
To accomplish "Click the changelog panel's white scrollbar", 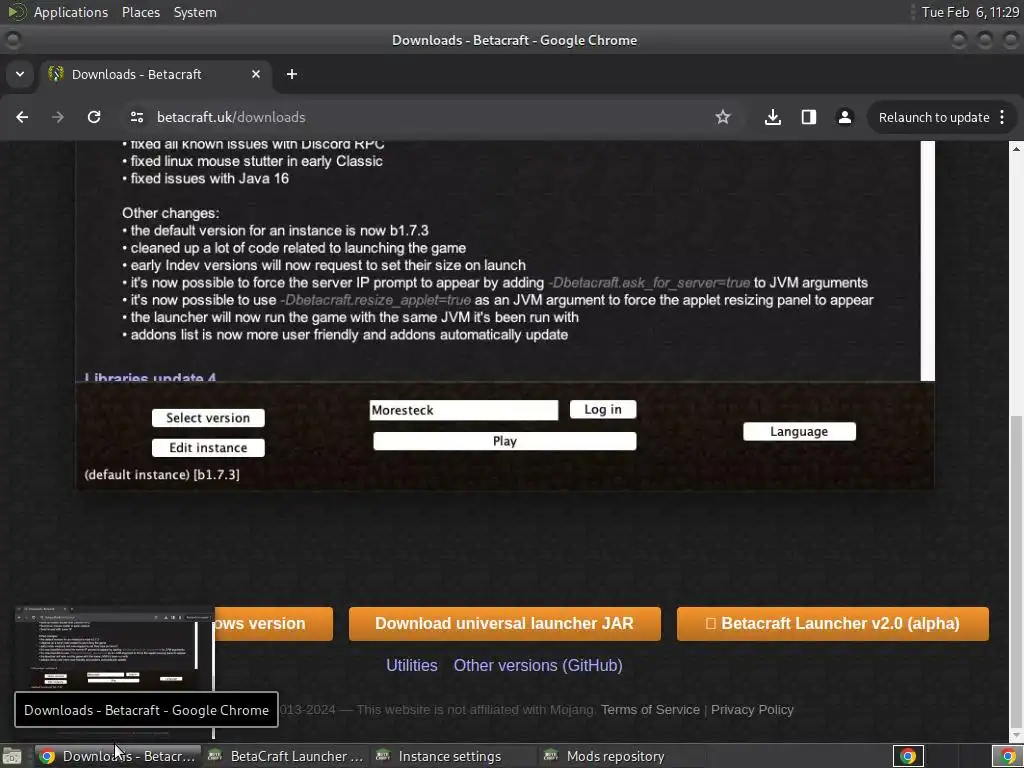I will tap(928, 260).
